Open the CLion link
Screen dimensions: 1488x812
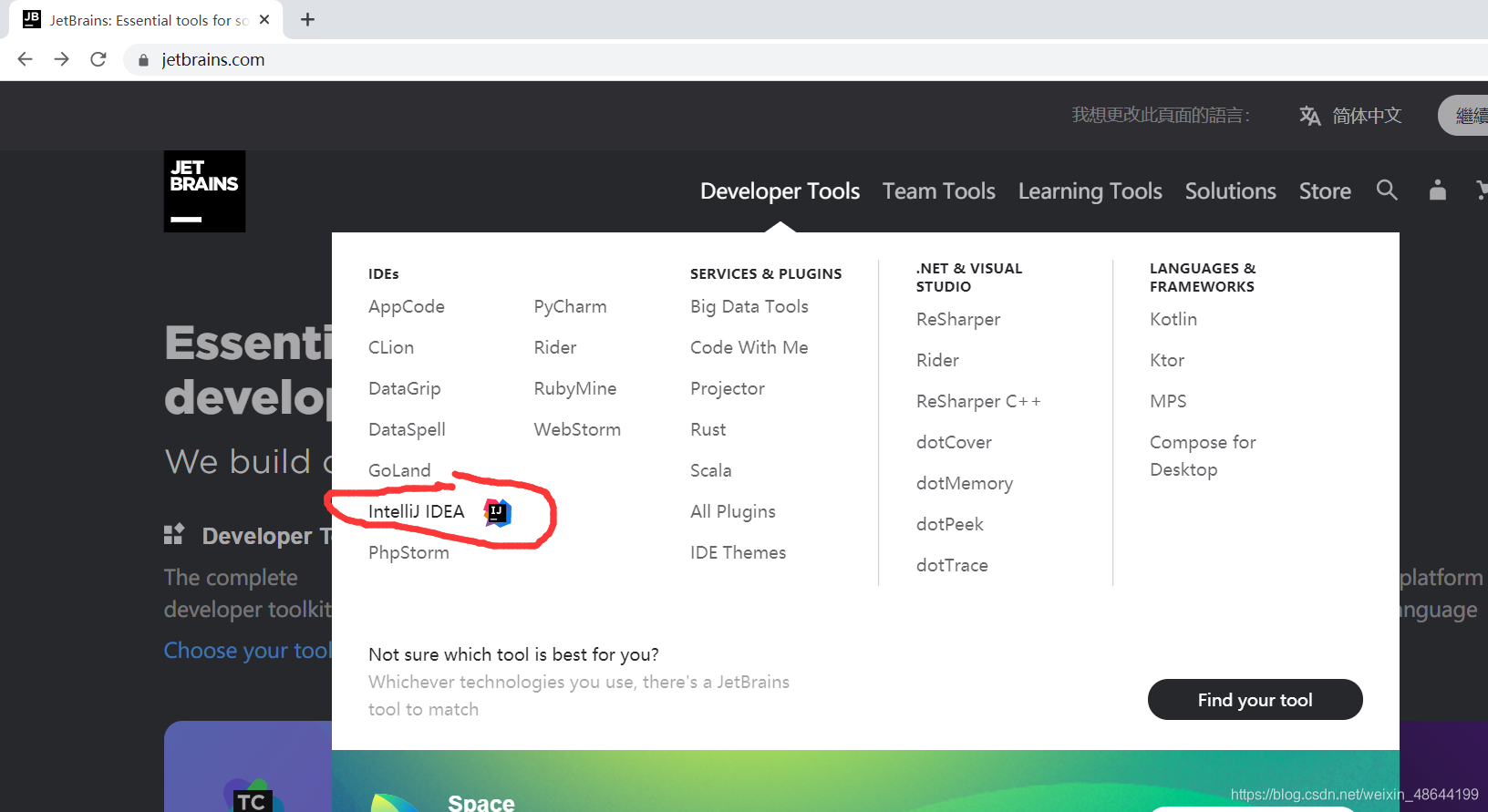391,348
